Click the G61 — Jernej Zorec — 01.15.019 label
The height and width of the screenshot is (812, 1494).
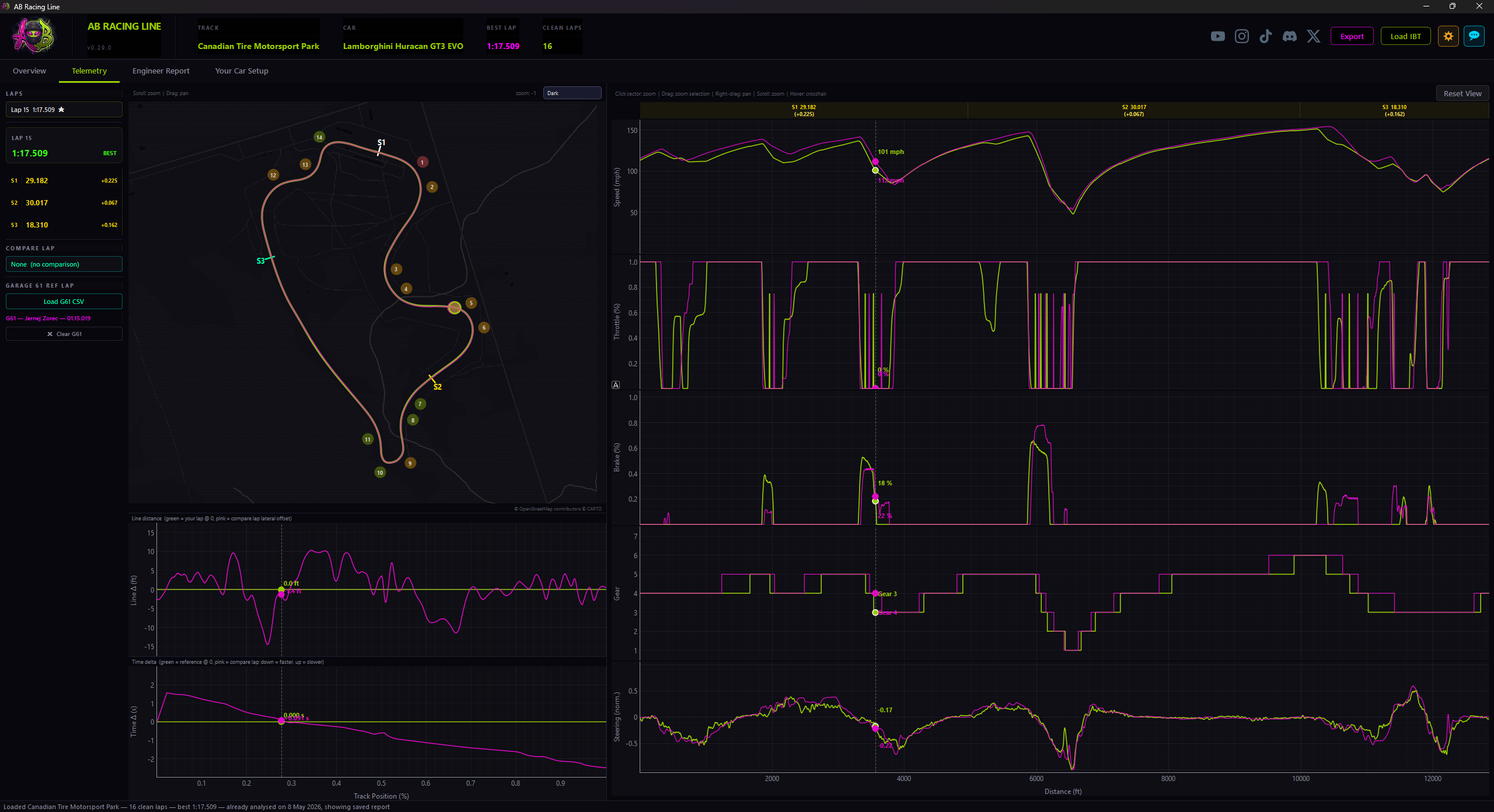[x=48, y=318]
